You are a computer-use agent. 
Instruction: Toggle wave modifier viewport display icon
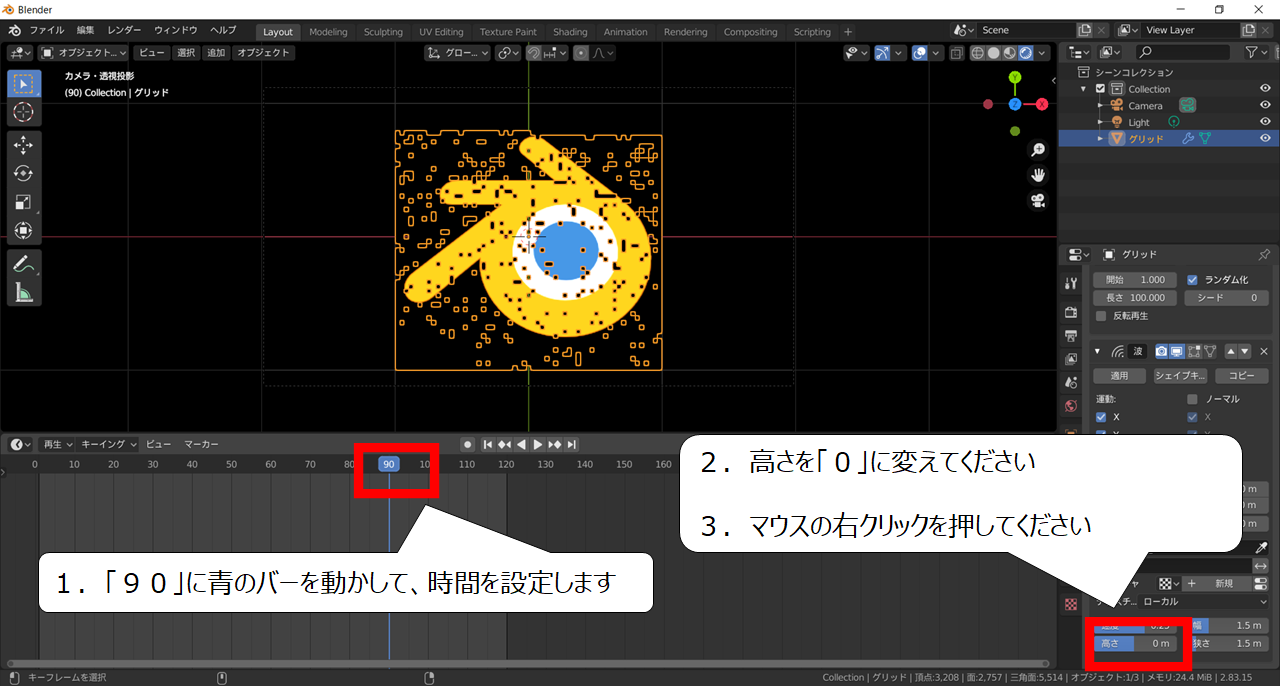point(1177,351)
